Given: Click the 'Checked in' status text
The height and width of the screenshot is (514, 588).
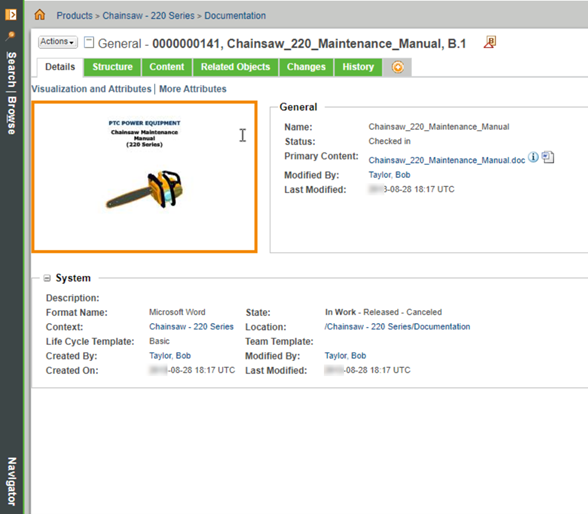Looking at the screenshot, I should click(389, 141).
